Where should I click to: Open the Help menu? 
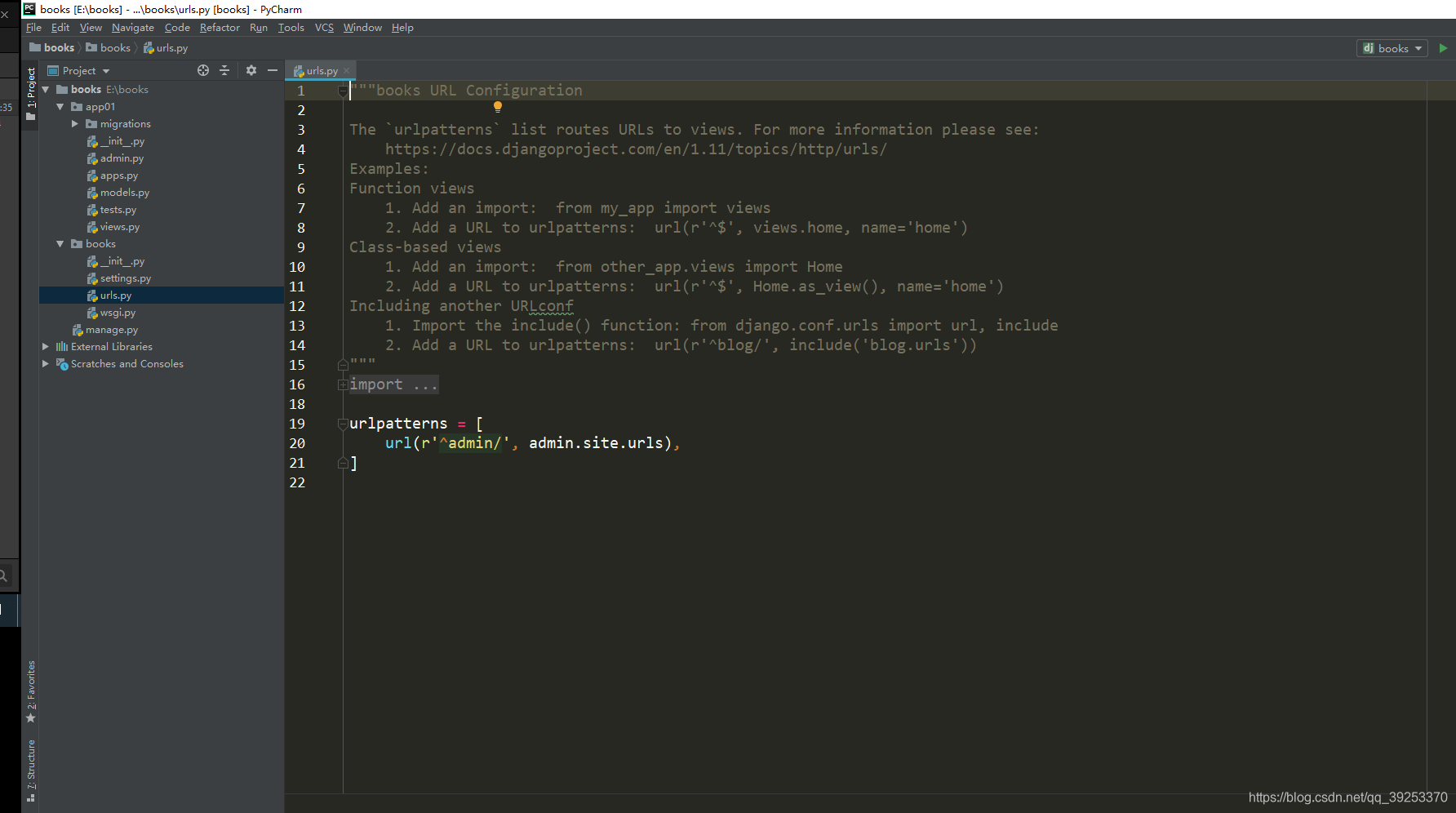click(x=402, y=28)
